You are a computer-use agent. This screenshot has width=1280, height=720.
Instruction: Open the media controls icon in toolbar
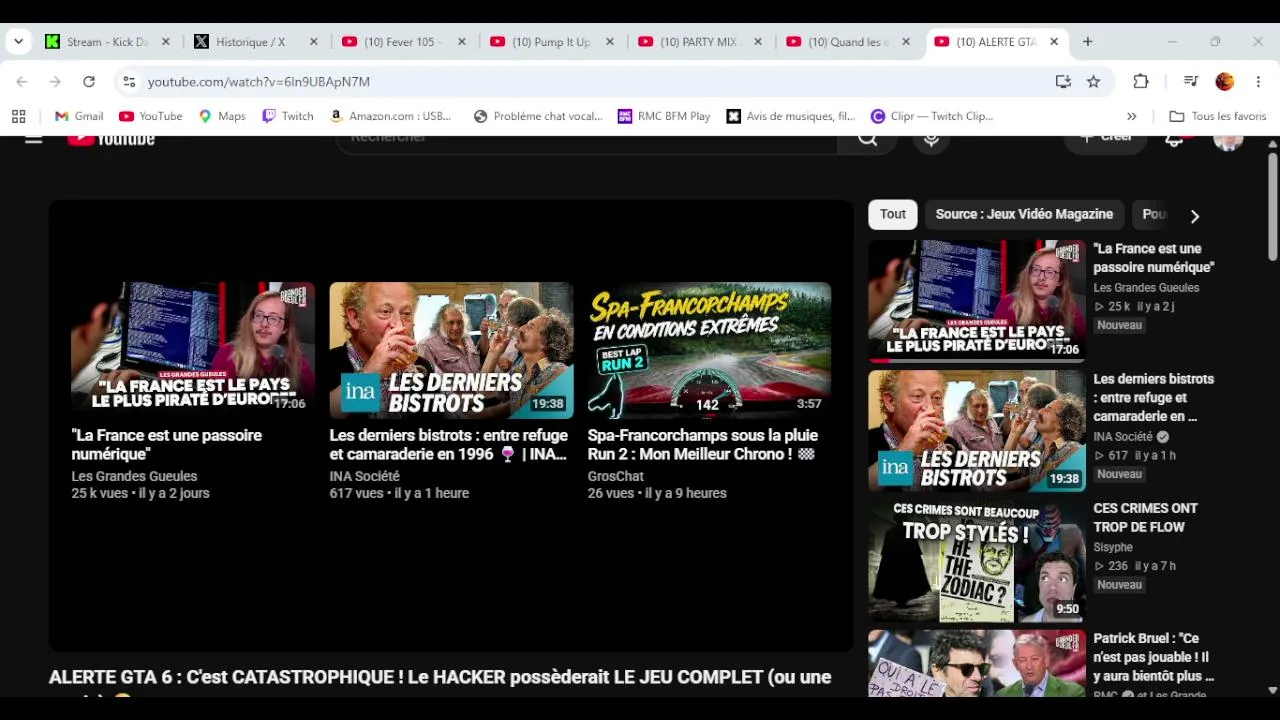1191,82
